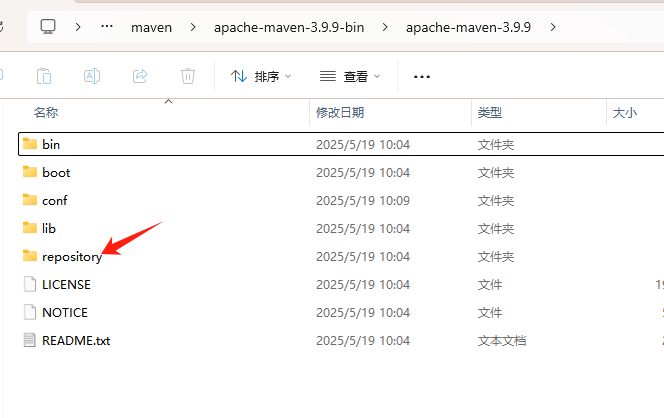Select the LICENSE file icon

click(30, 284)
